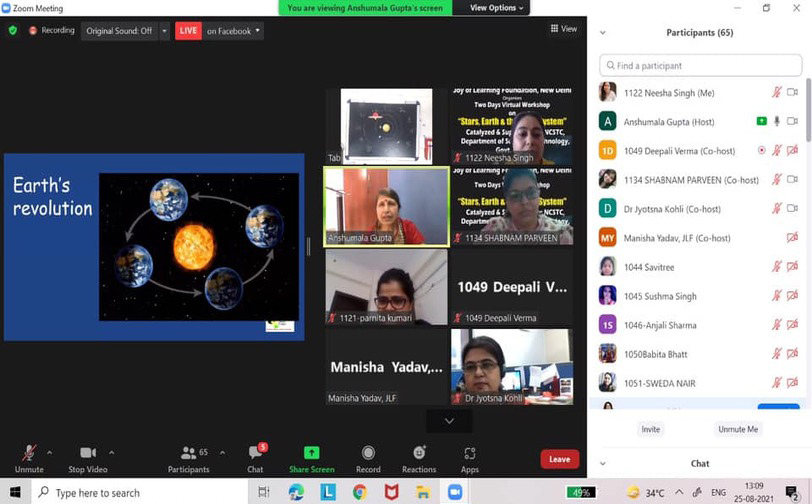Select Anshumala Gupta's video thumbnail
This screenshot has height=504, width=812.
click(386, 206)
